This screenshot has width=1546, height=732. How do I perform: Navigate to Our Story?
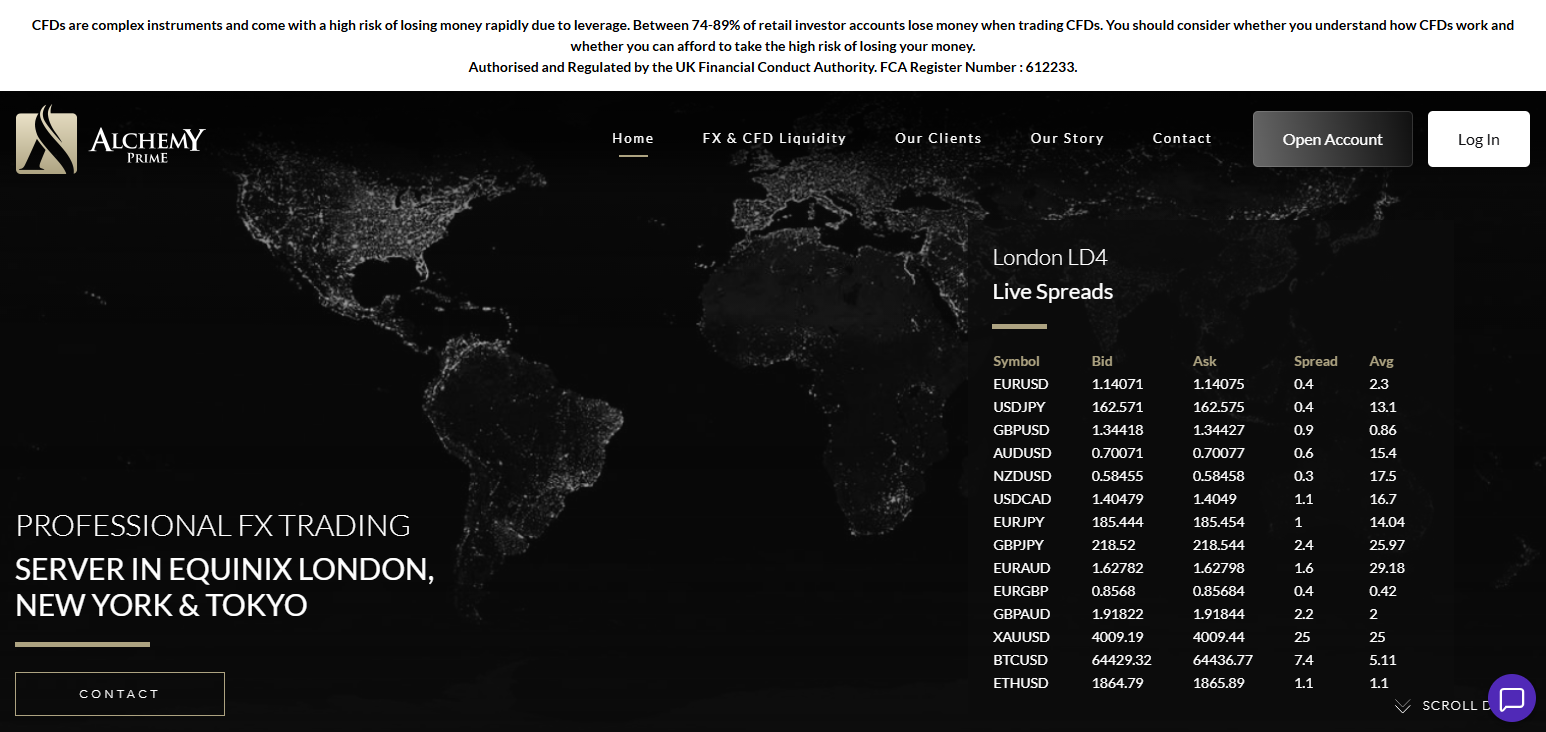1067,139
